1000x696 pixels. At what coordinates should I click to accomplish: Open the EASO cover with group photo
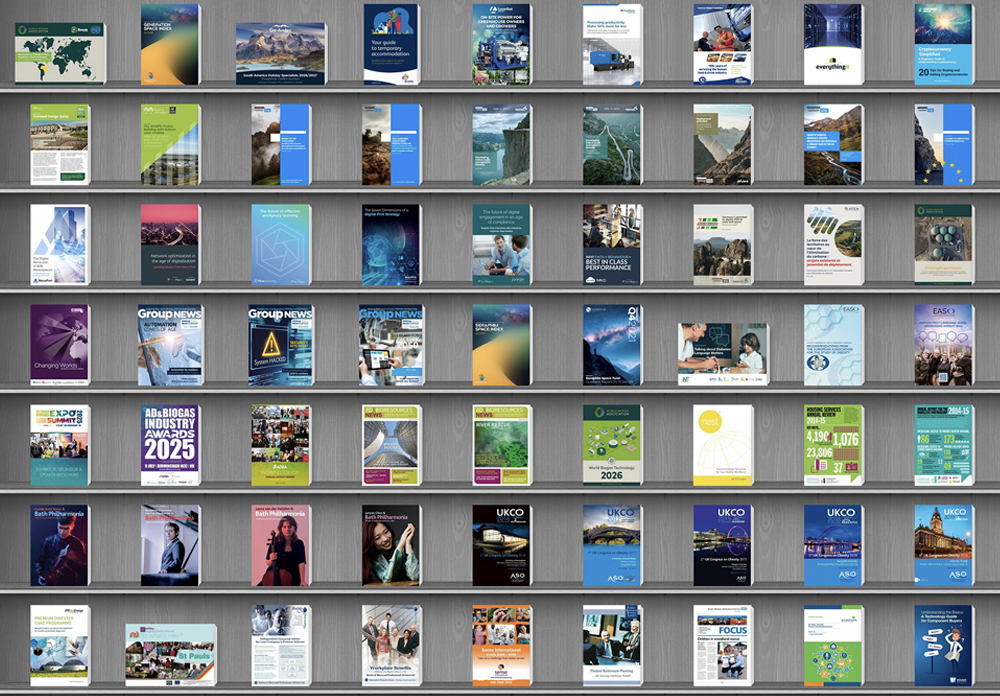(x=944, y=345)
